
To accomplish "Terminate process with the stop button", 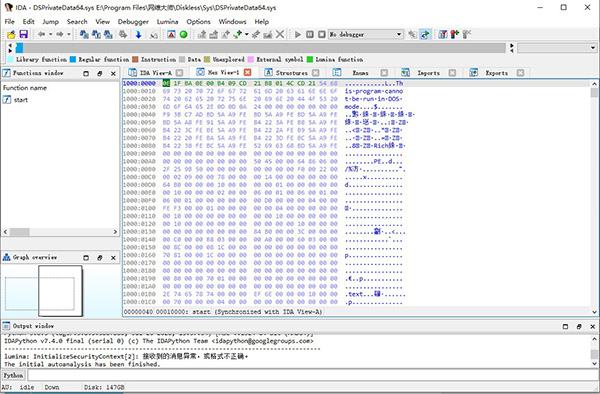I will 322,34.
